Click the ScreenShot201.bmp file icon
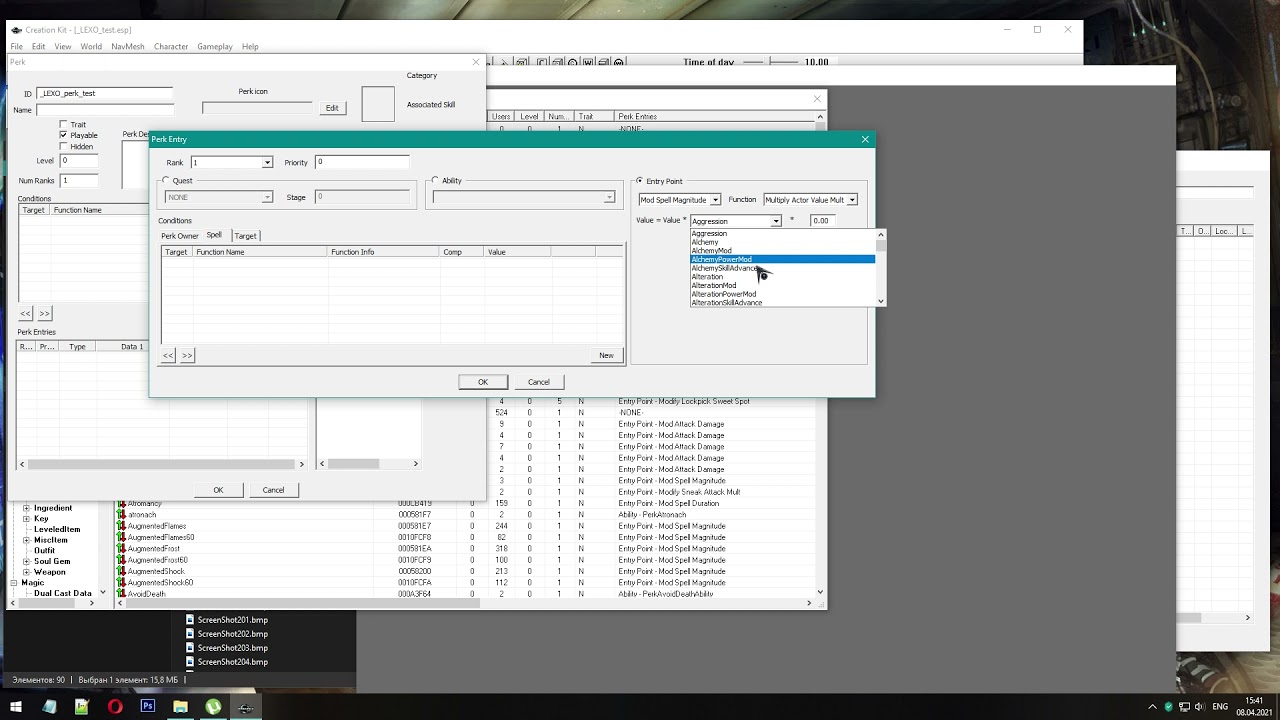This screenshot has height=720, width=1280. pyautogui.click(x=190, y=620)
